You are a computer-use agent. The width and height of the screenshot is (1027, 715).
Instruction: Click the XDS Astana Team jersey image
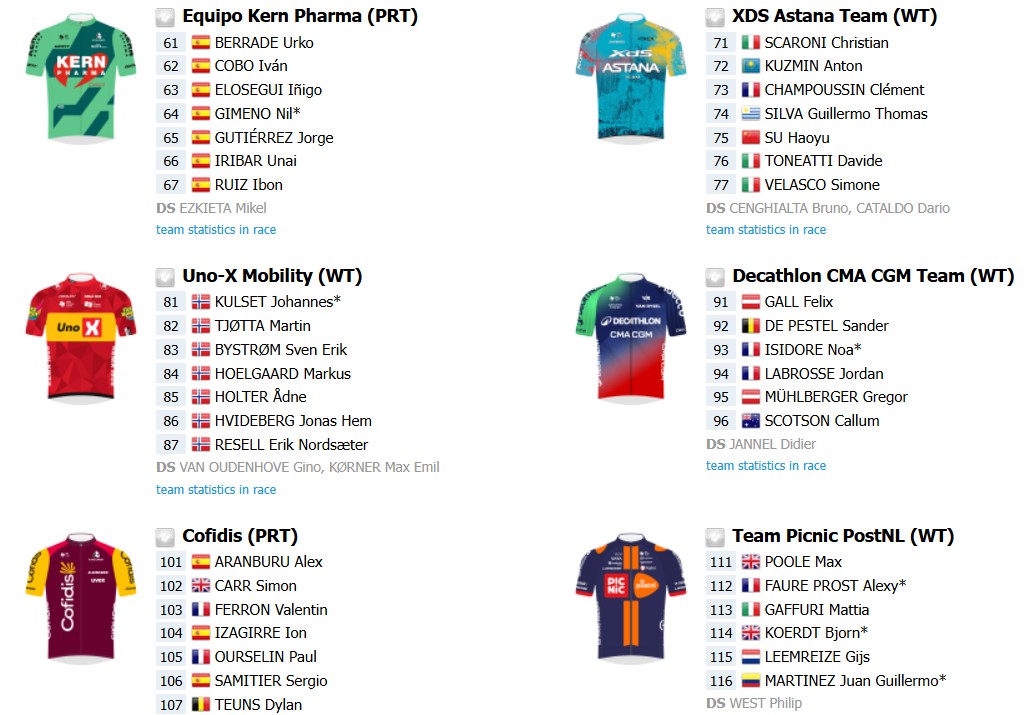pos(631,78)
